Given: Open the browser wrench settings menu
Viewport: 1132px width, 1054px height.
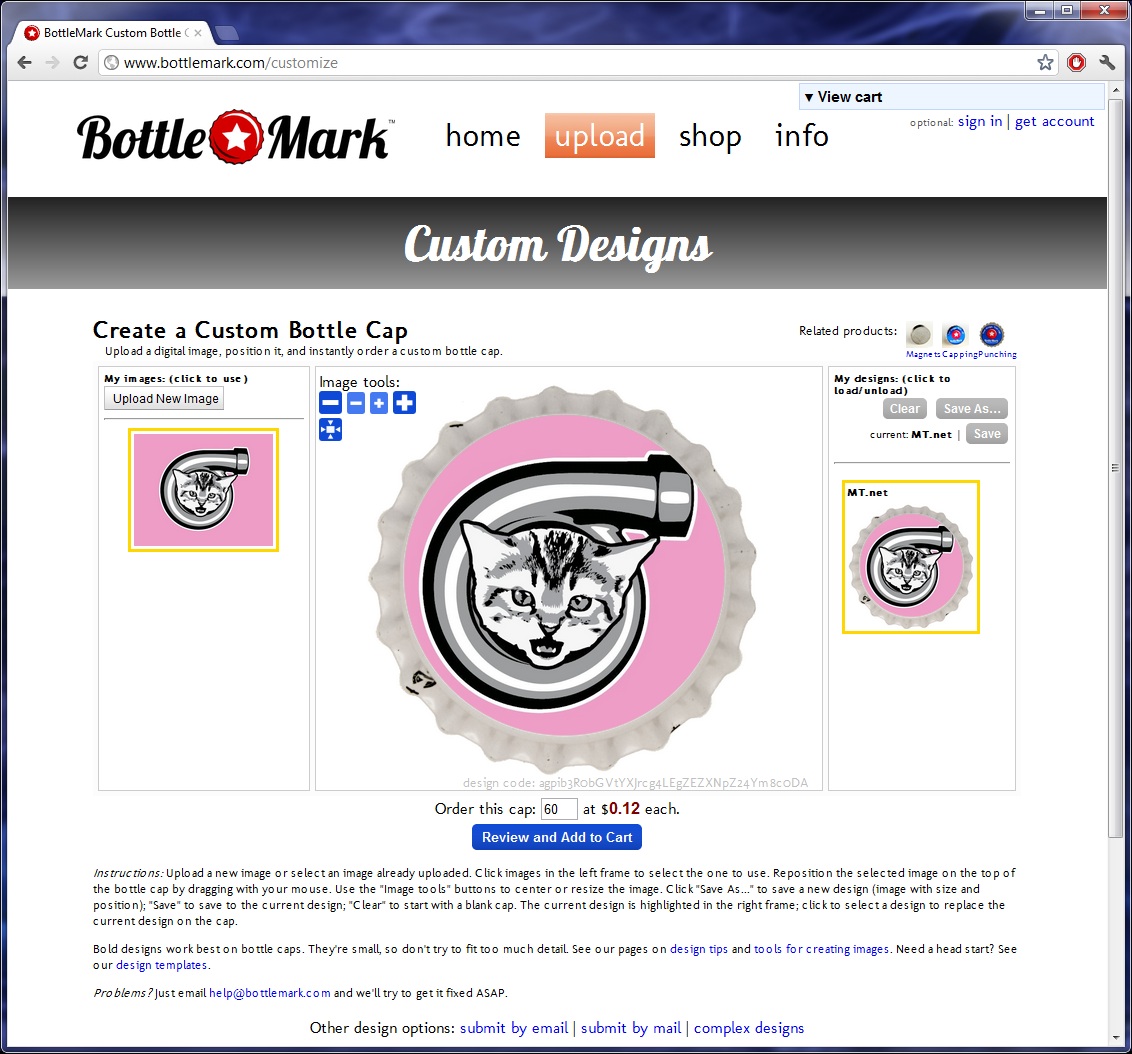Looking at the screenshot, I should [1107, 63].
